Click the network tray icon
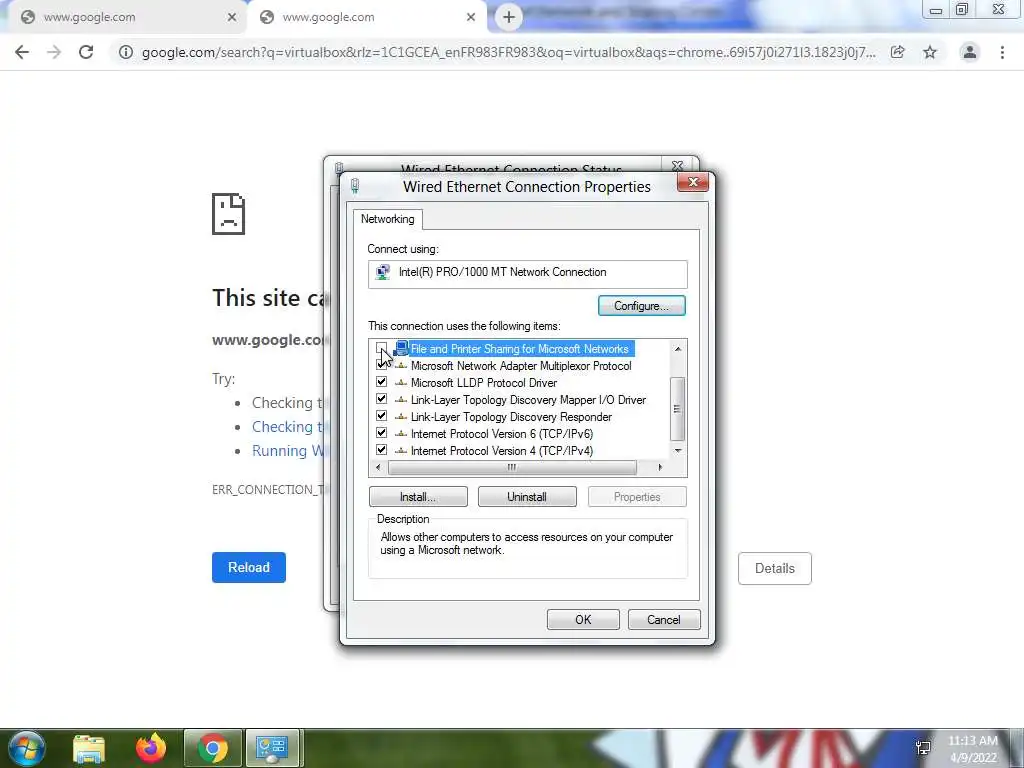Image resolution: width=1024 pixels, height=768 pixels. tap(923, 748)
